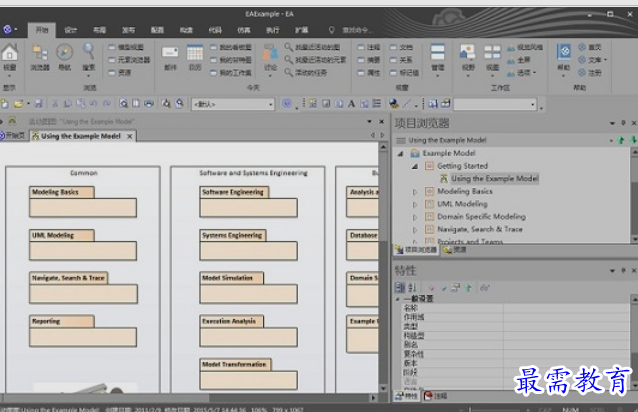638x412 pixels.
Task: Click the Enterprise Architect application logo button
Action: 7,29
